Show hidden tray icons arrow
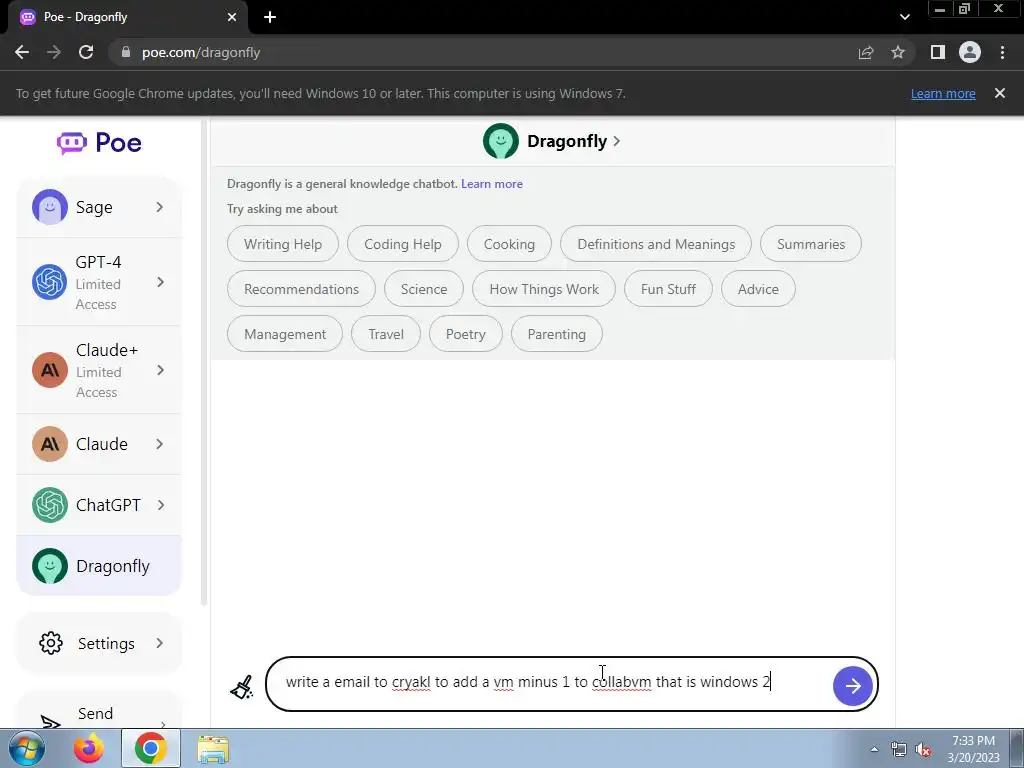Viewport: 1024px width, 768px height. [874, 749]
